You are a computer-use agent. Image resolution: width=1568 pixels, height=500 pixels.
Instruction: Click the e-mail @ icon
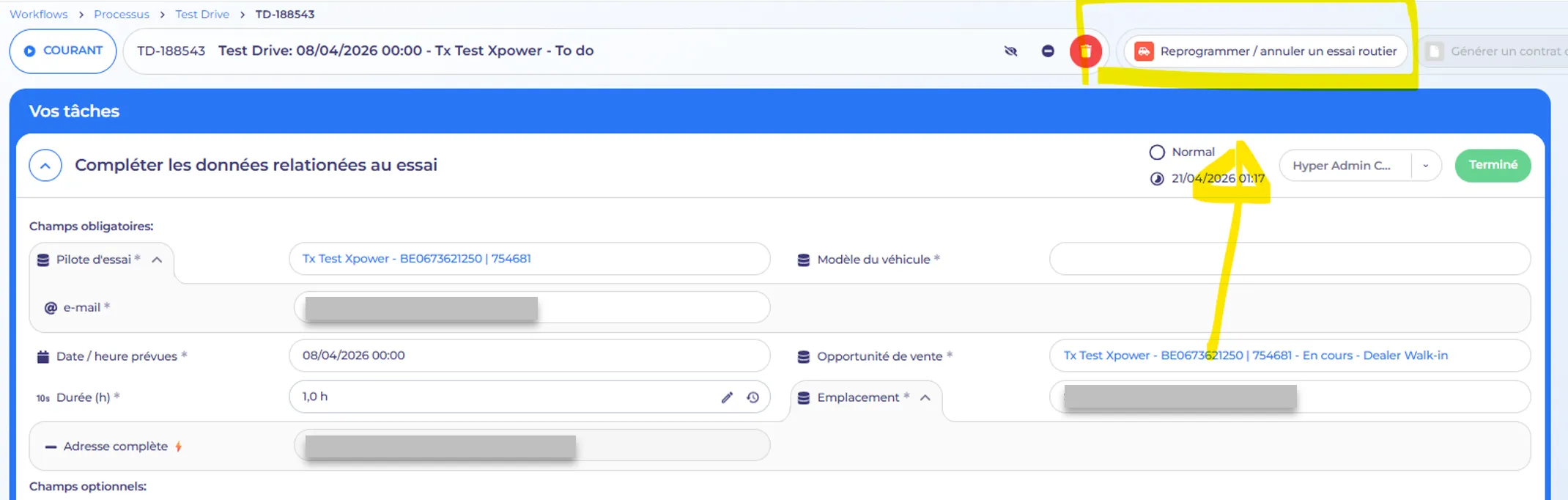click(x=51, y=308)
